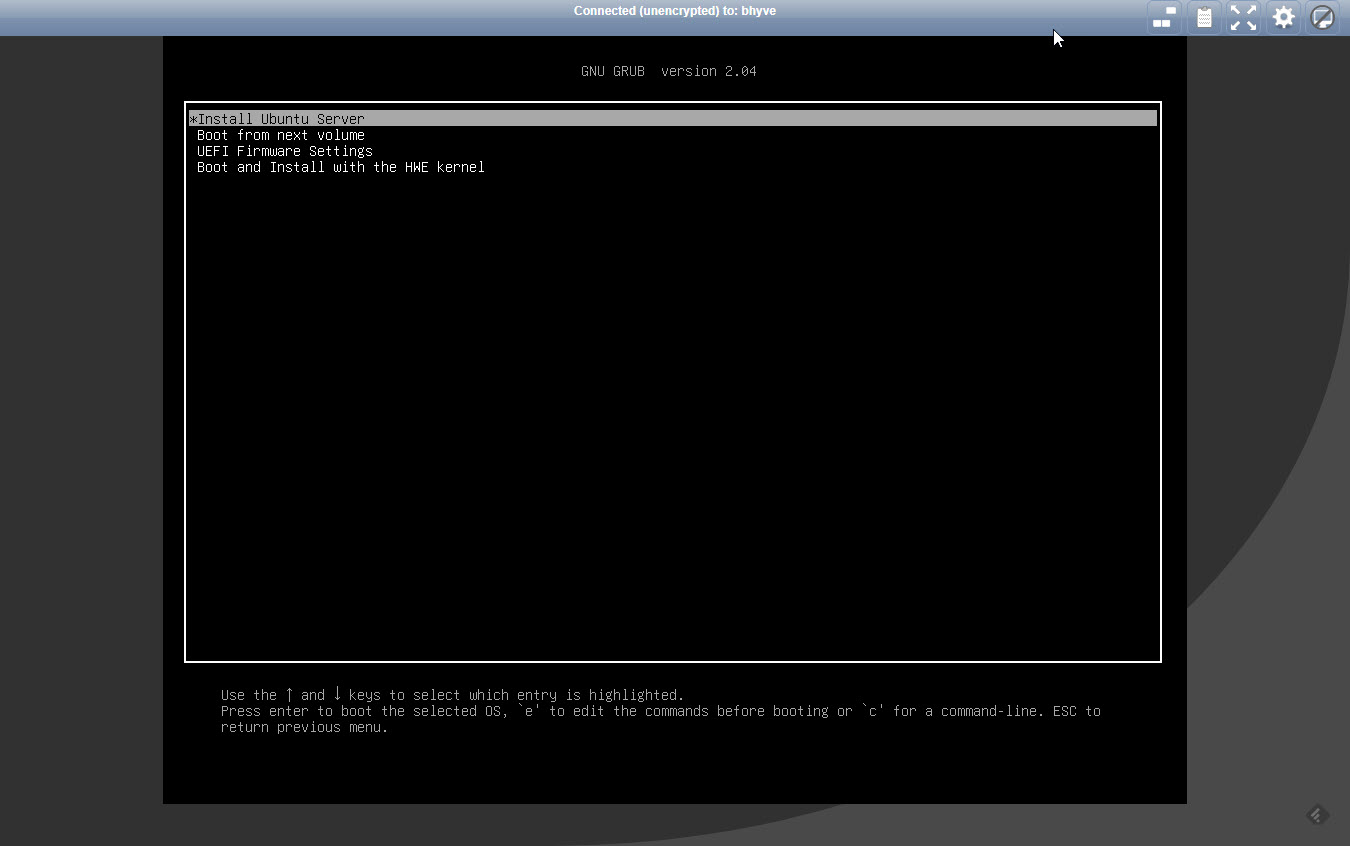Toggle fullscreen mode icon
Viewport: 1350px width, 846px height.
[1243, 17]
